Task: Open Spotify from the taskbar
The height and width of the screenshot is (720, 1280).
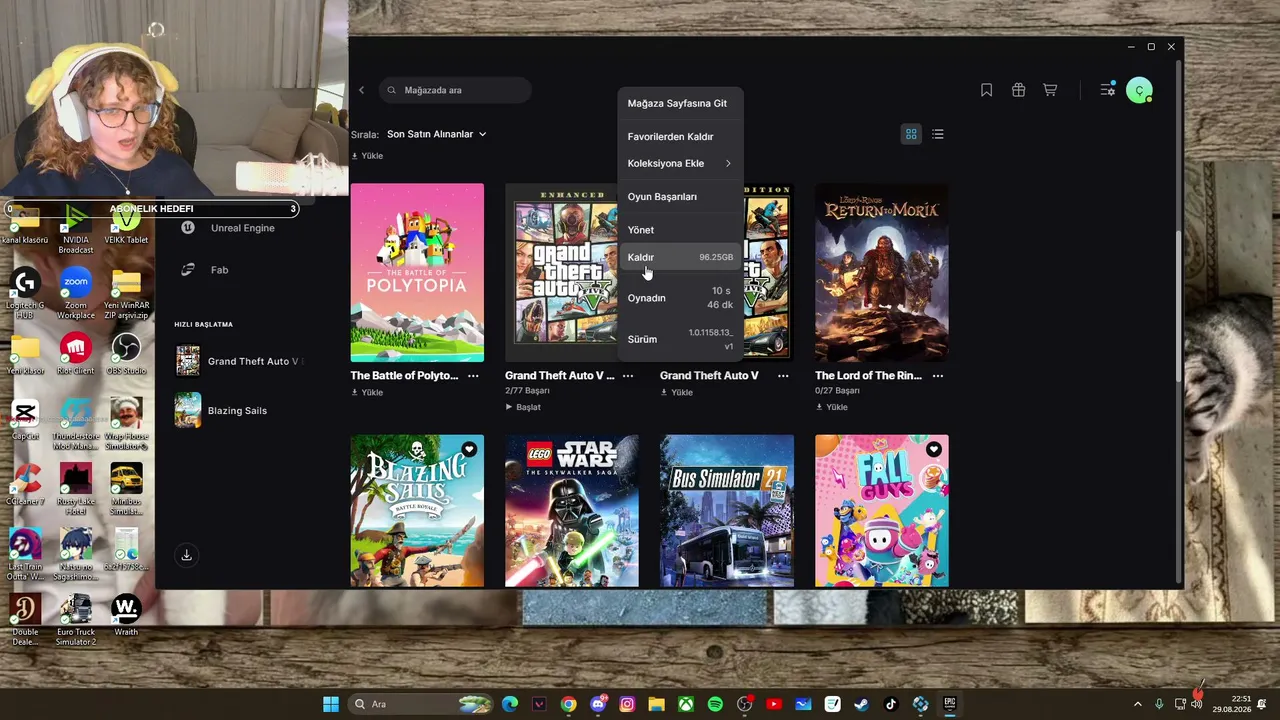Action: tap(715, 704)
